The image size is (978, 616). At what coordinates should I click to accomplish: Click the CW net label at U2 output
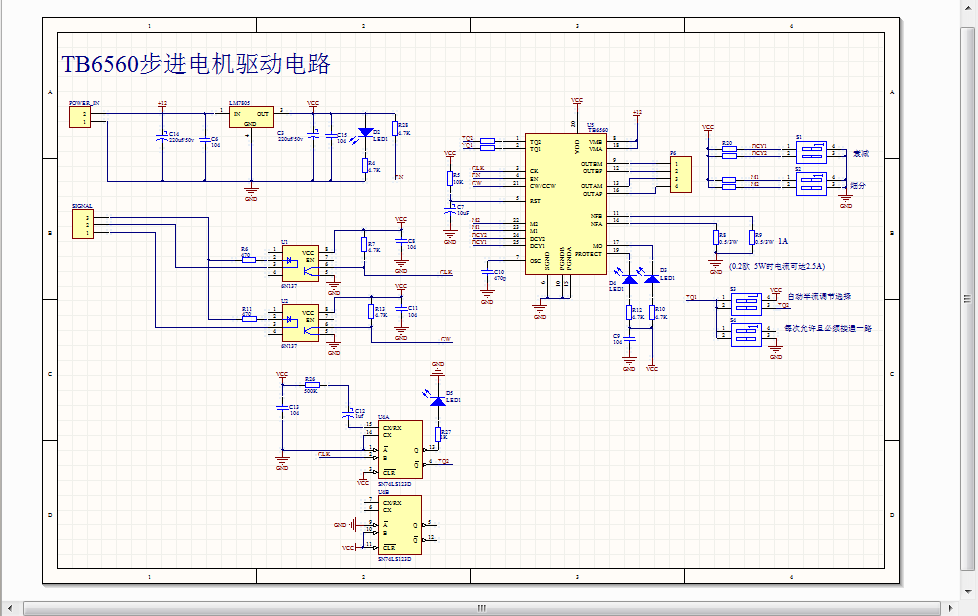pos(446,339)
